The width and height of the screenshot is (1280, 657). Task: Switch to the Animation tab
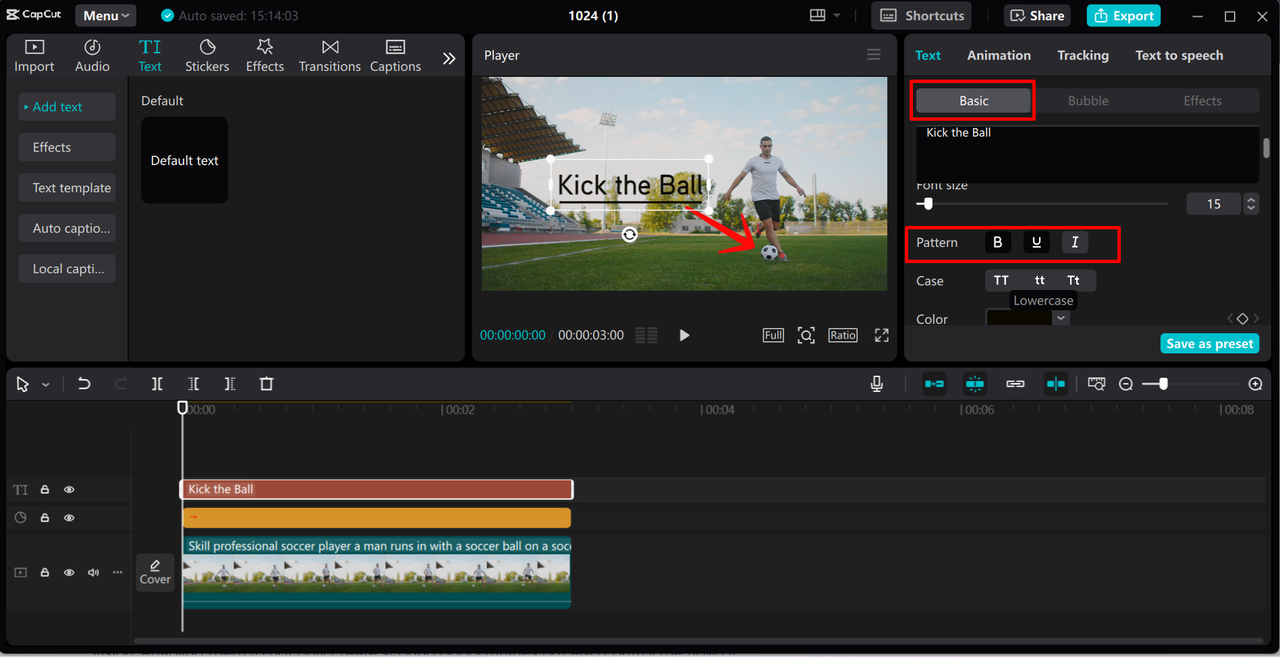999,55
